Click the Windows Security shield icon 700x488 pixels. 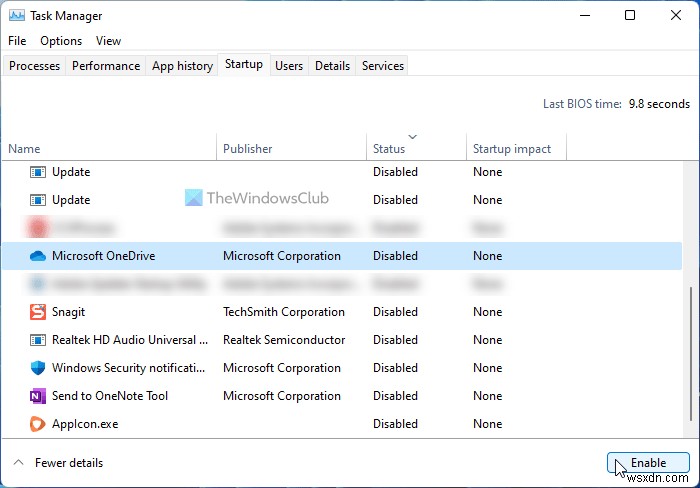pos(38,368)
